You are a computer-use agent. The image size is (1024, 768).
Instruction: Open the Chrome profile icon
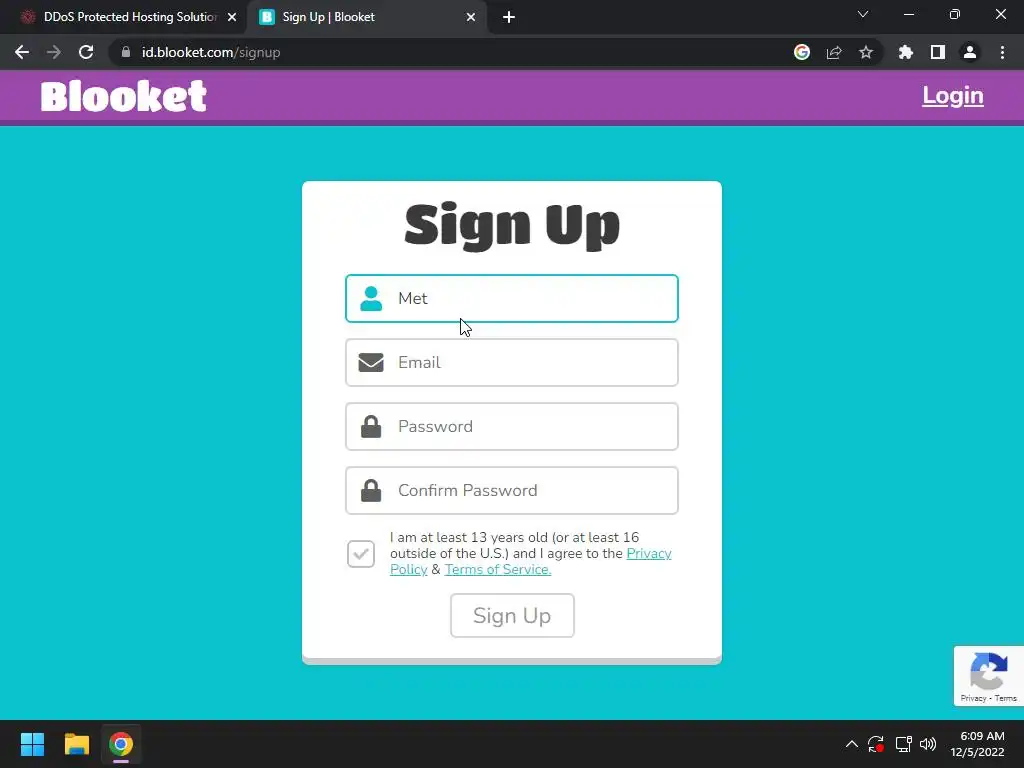(x=970, y=52)
